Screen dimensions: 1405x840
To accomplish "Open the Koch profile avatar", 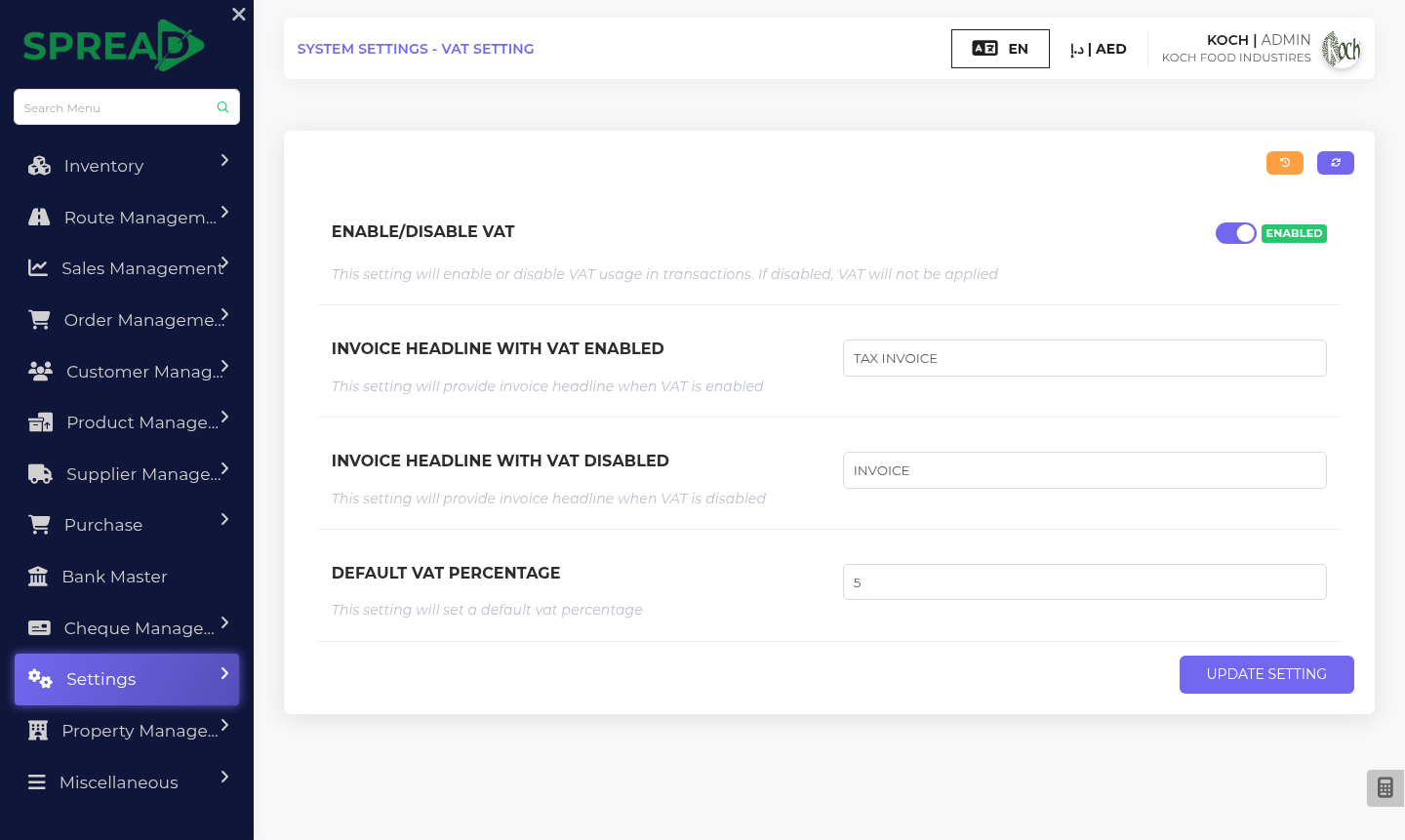I will (1342, 49).
